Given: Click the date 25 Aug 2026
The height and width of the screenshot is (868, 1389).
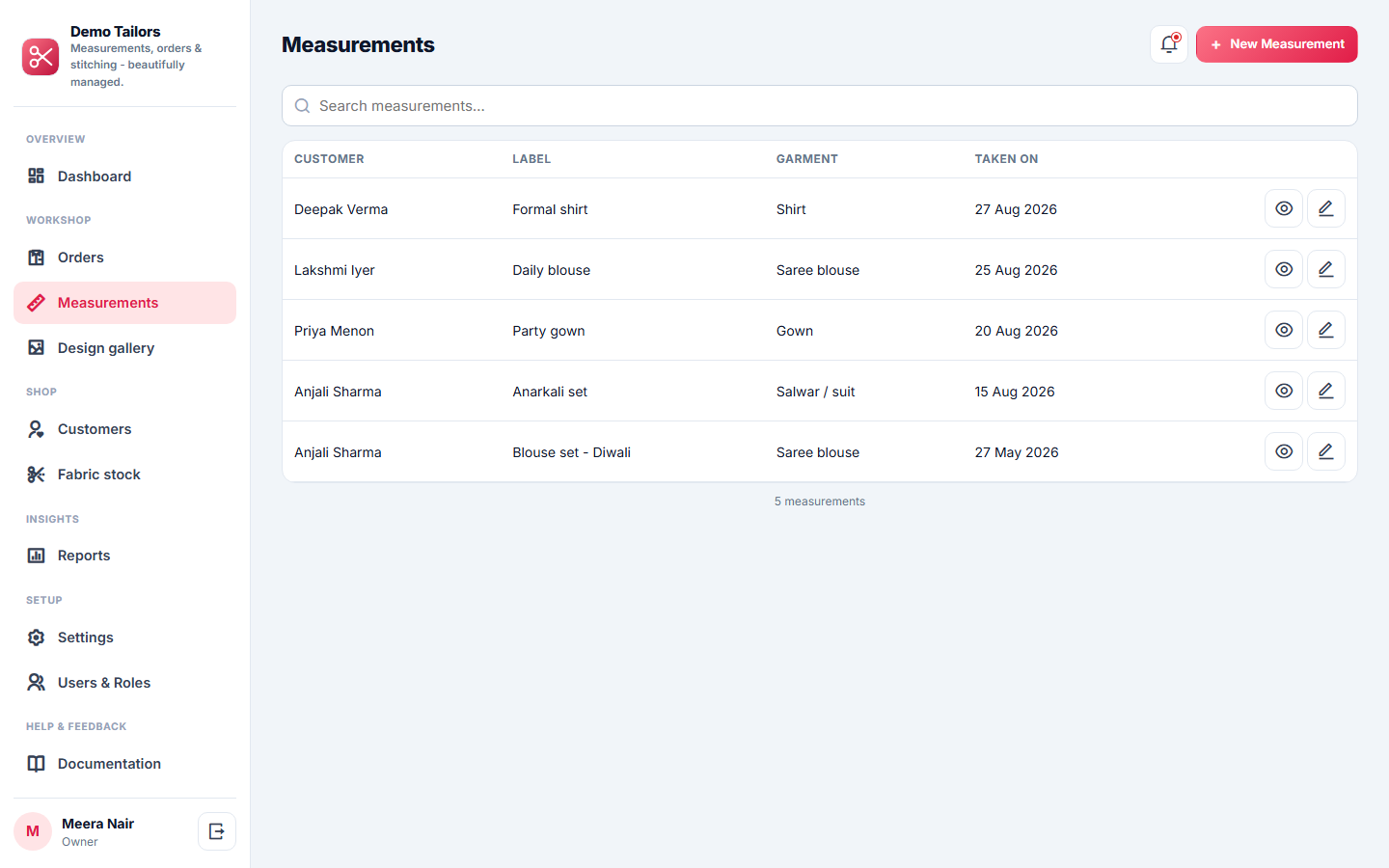Looking at the screenshot, I should (1016, 270).
